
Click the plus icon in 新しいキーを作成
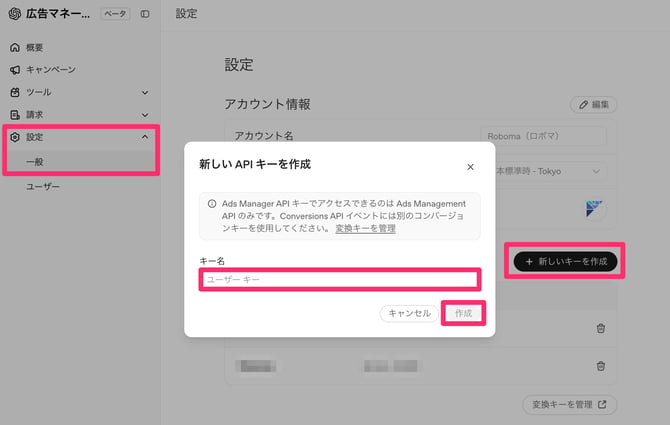tap(529, 261)
